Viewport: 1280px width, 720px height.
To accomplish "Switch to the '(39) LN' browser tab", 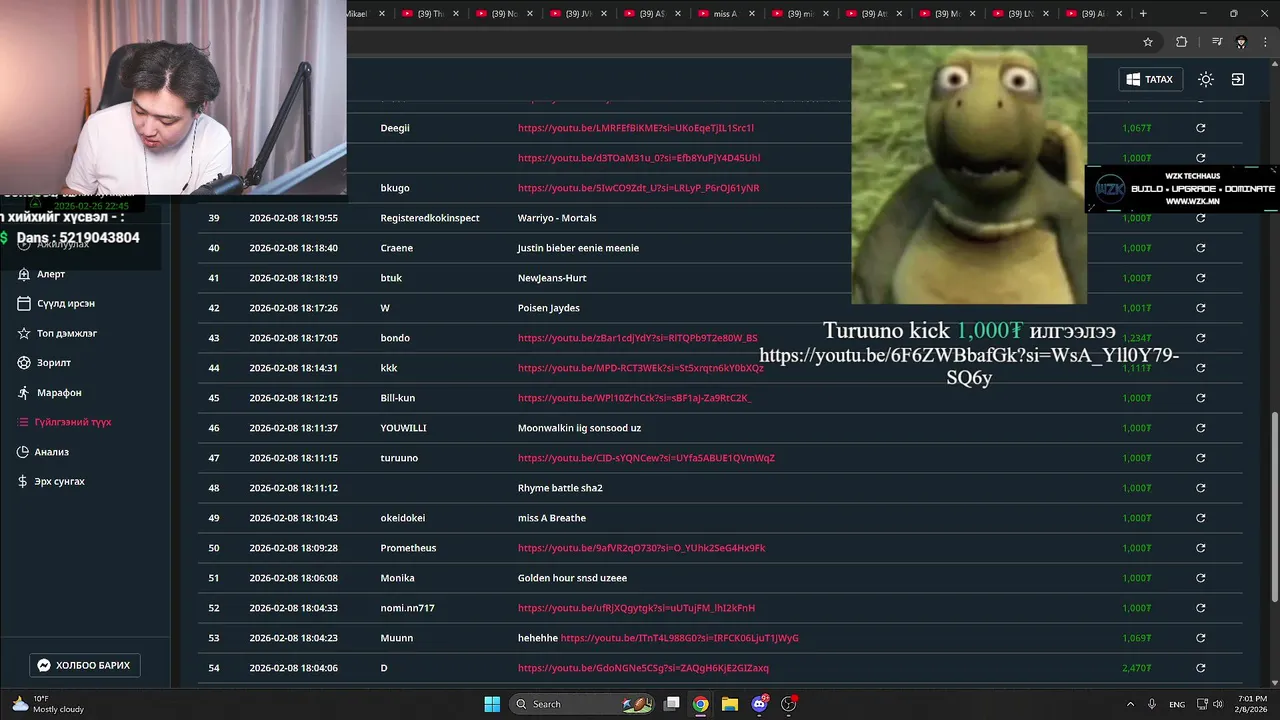I will click(1020, 14).
